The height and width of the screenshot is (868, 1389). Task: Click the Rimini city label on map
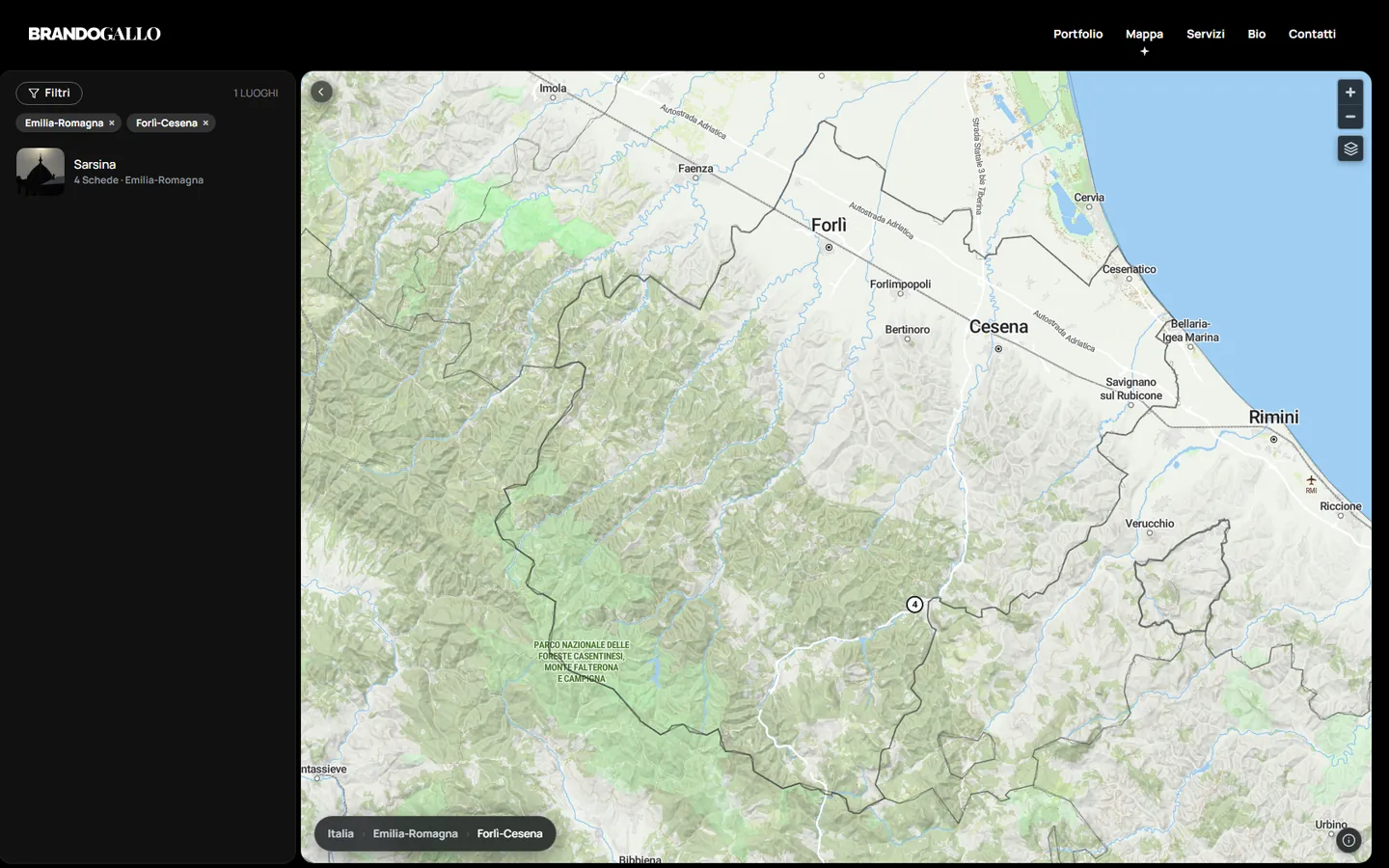[1273, 418]
